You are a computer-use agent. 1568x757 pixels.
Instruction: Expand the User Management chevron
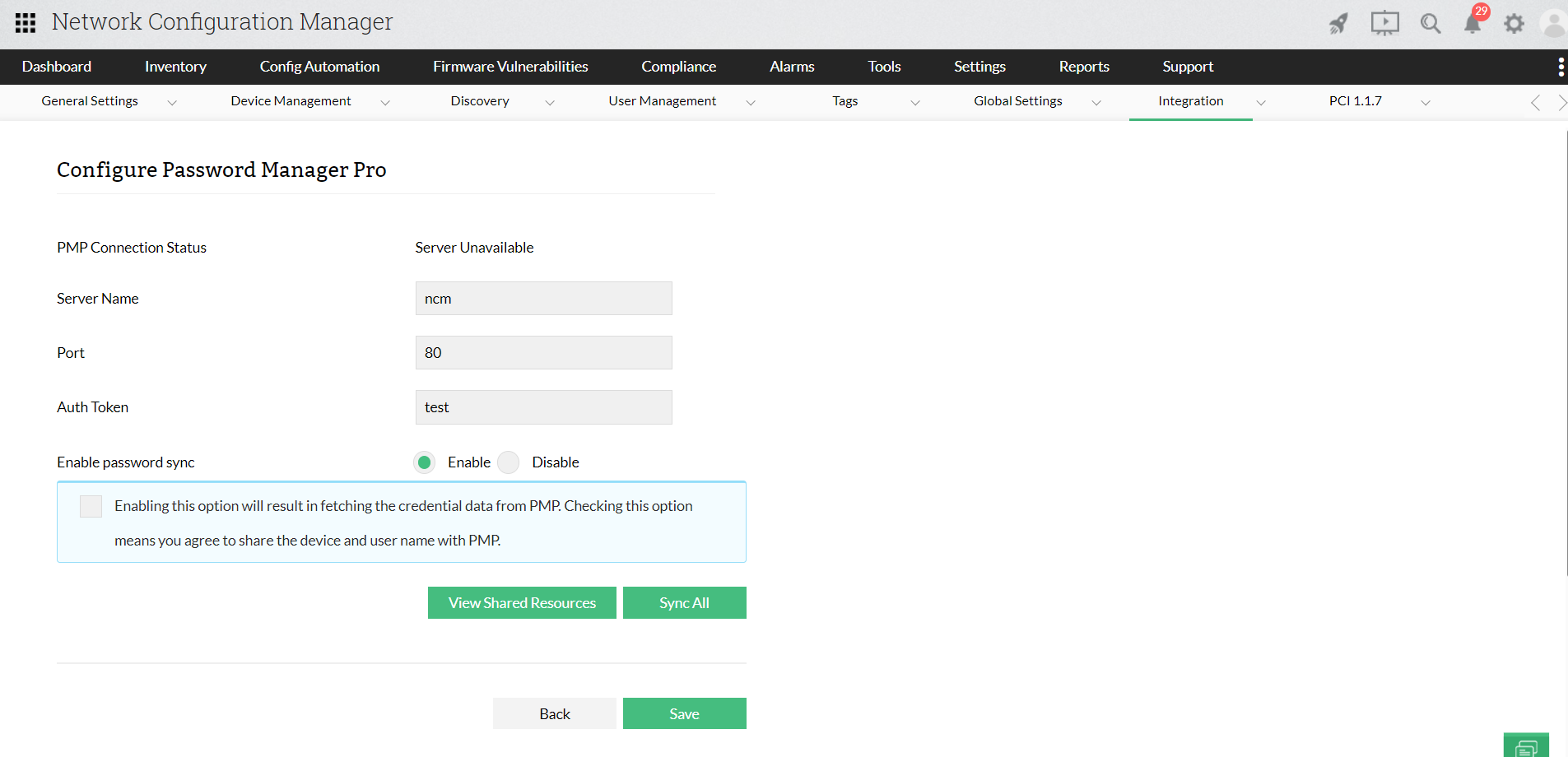click(751, 102)
